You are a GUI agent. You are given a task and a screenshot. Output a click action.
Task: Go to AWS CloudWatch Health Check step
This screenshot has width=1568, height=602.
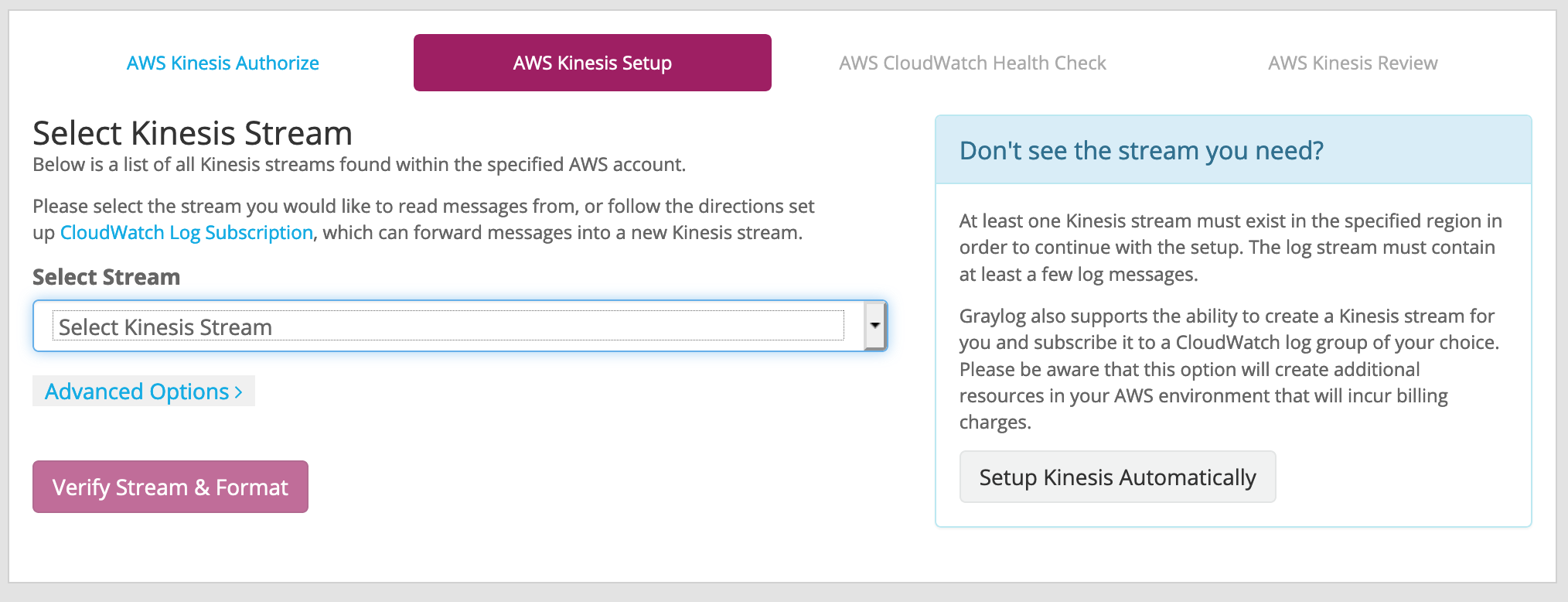pos(973,63)
